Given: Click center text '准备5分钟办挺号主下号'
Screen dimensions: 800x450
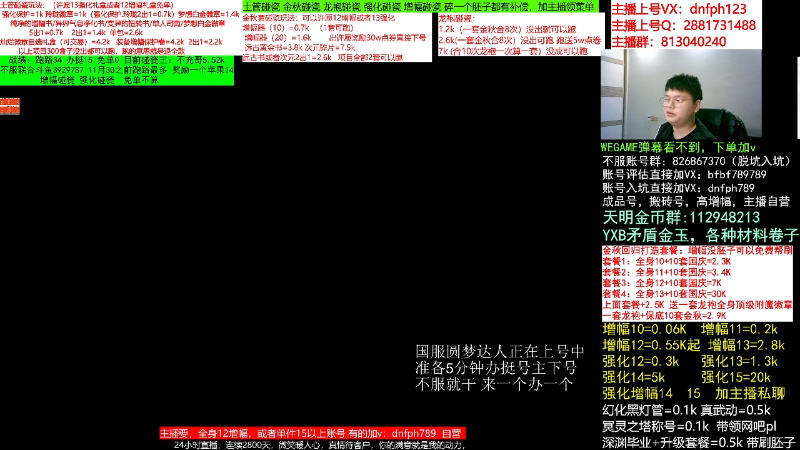Looking at the screenshot, I should click(x=496, y=368).
